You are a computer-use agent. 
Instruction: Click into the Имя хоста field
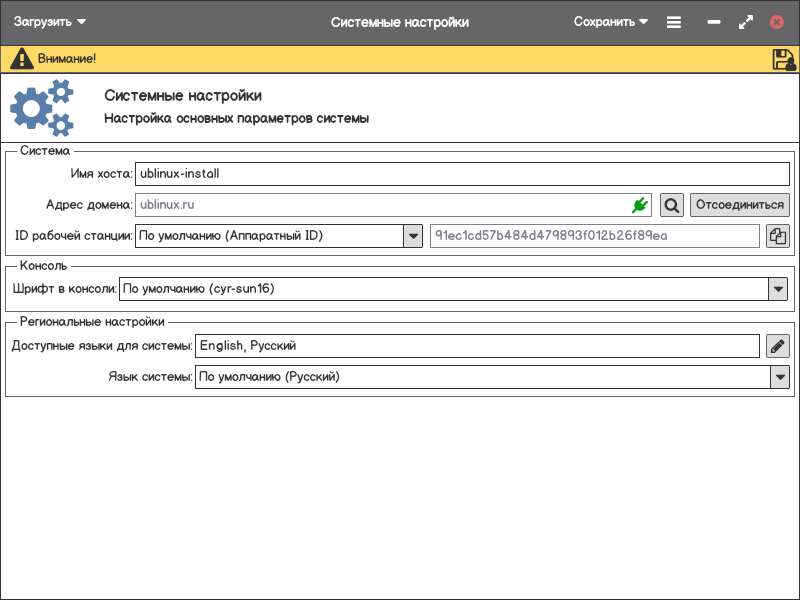coord(460,173)
